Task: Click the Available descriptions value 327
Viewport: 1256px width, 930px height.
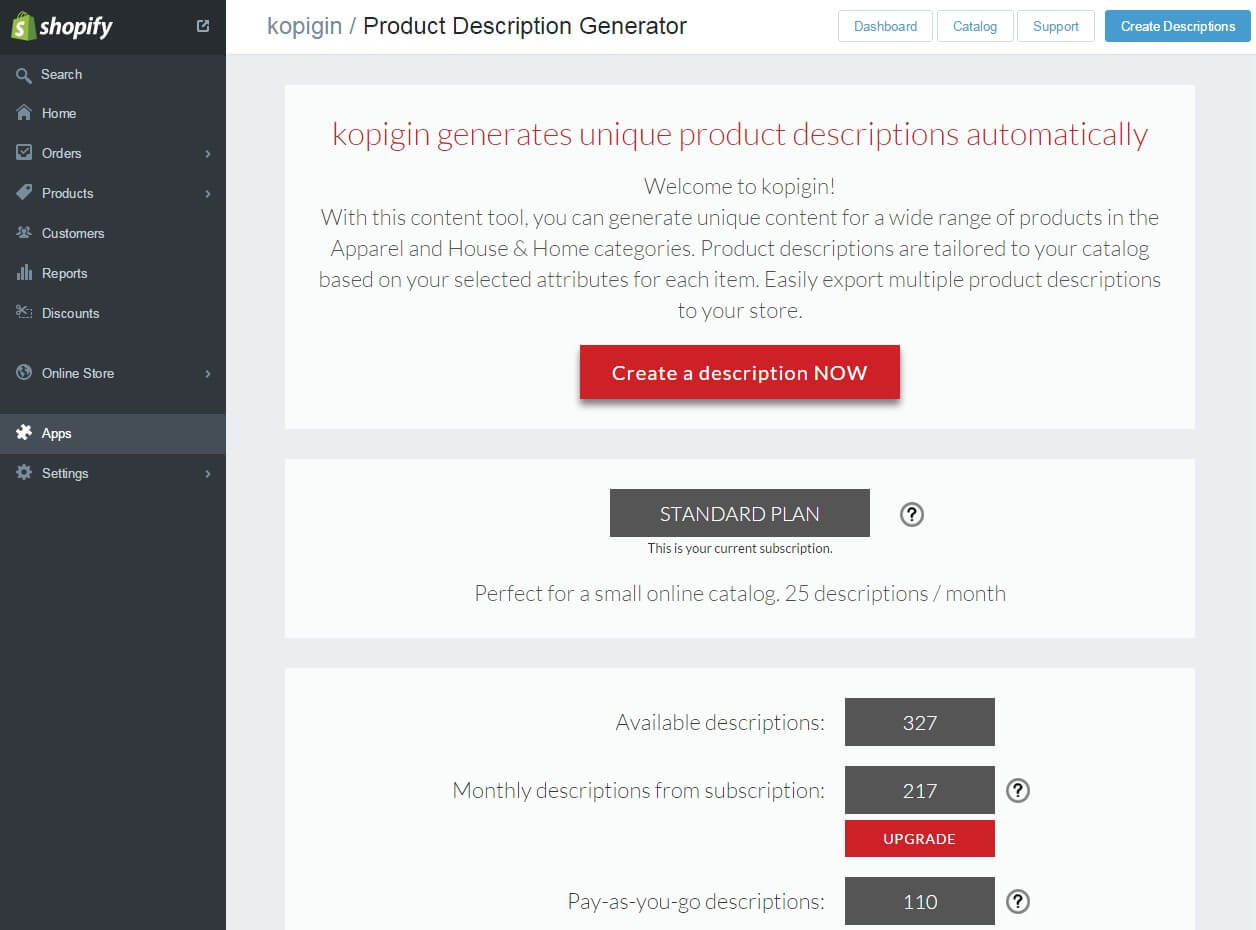Action: coord(920,722)
